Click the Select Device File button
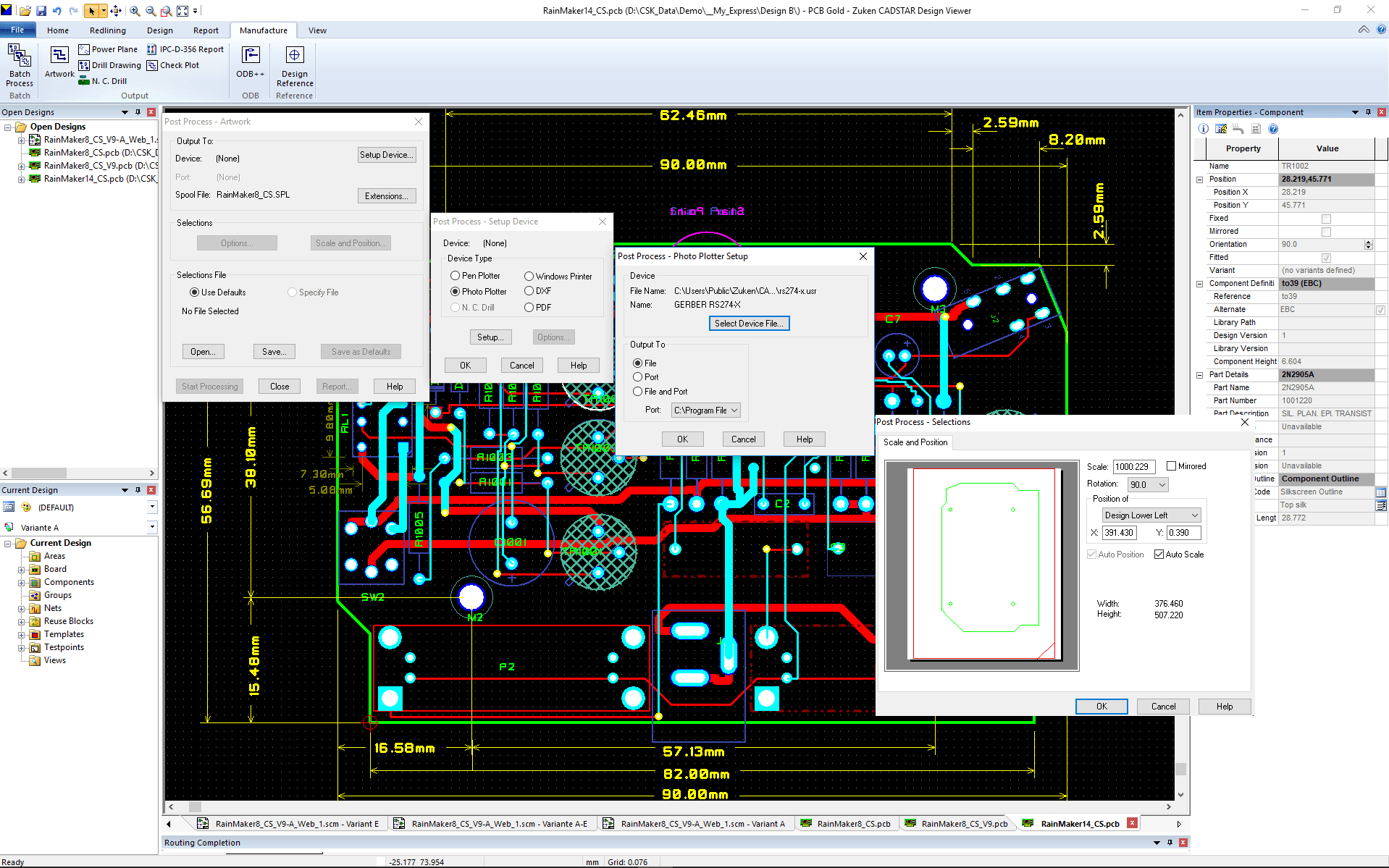 click(x=748, y=323)
